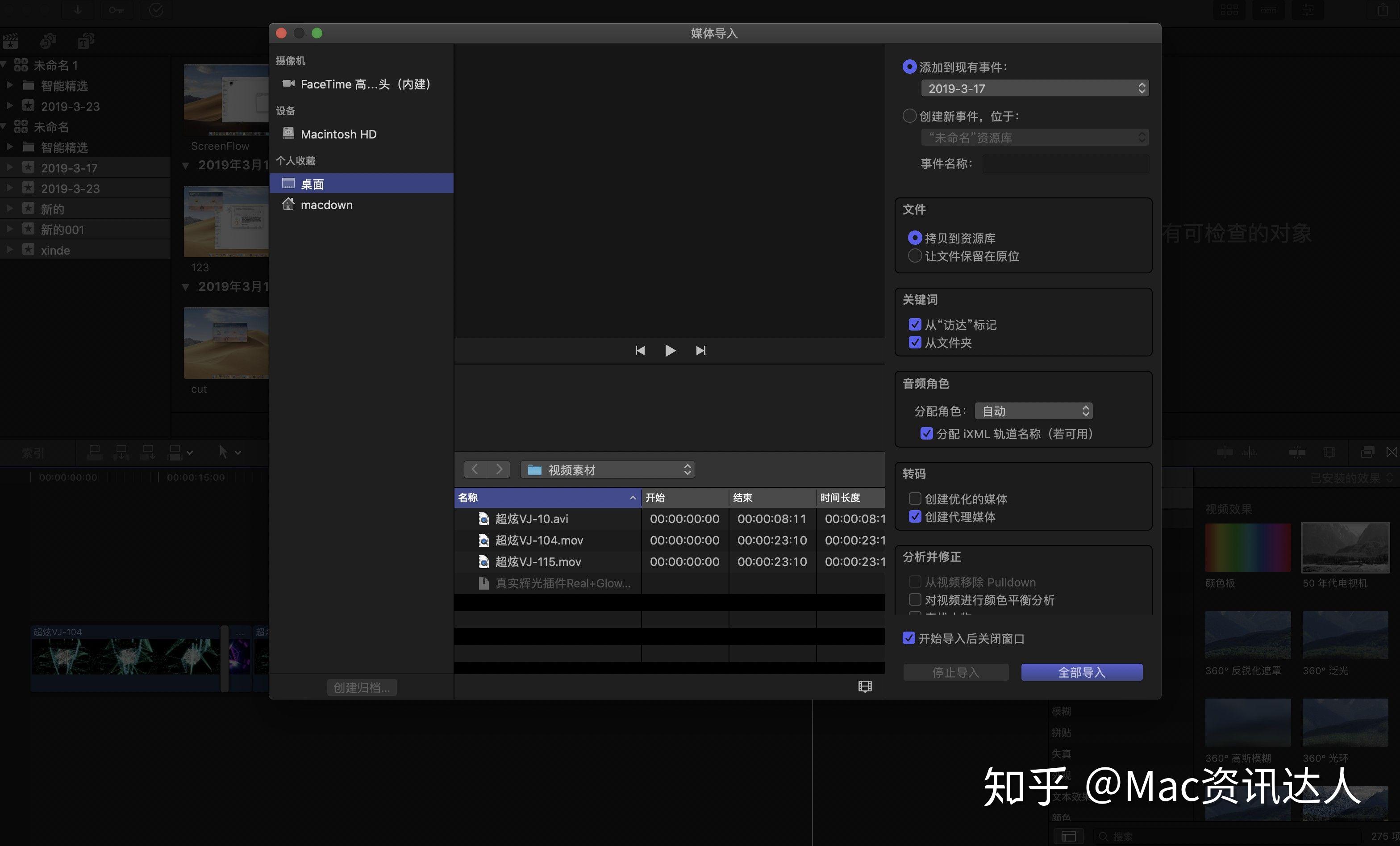Select FaceTime camera in sidebar
The width and height of the screenshot is (1400, 846).
coord(361,84)
